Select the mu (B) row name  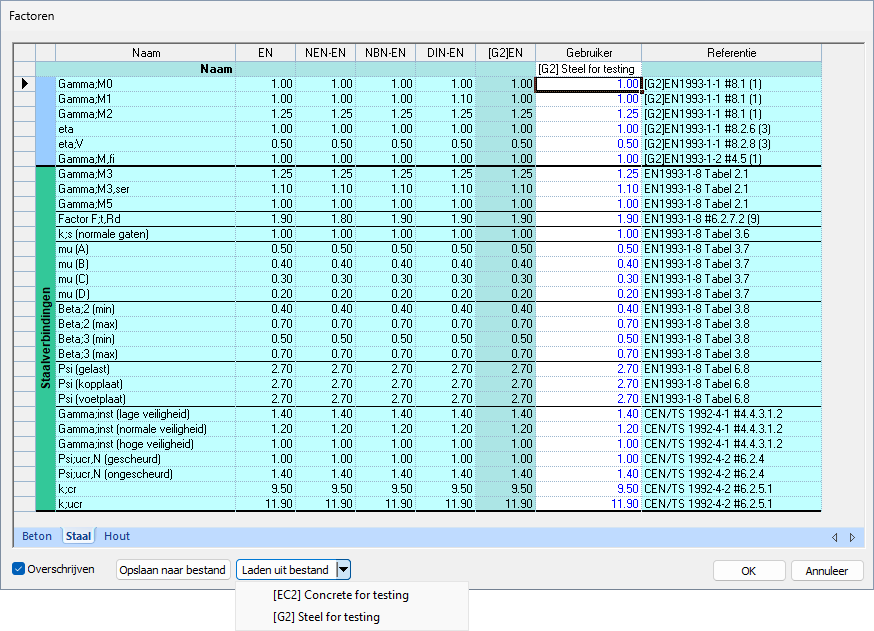pyautogui.click(x=73, y=264)
